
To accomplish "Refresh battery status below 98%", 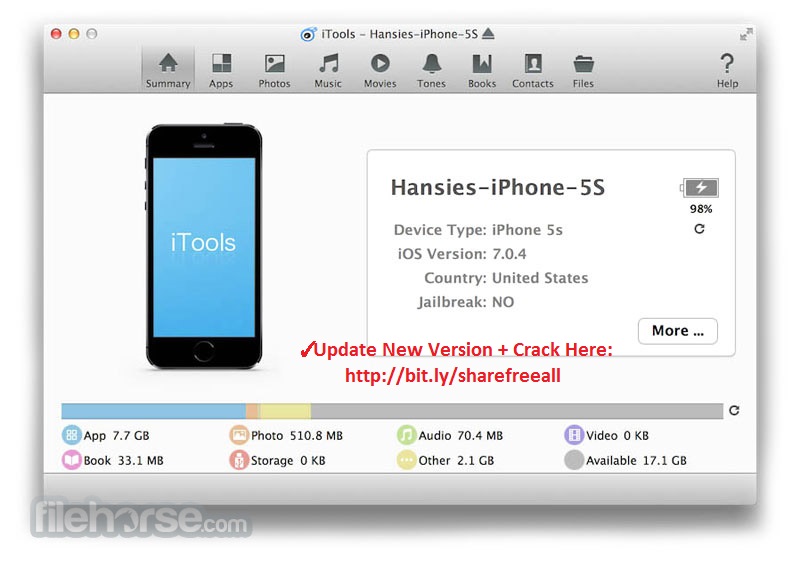I will coord(699,229).
